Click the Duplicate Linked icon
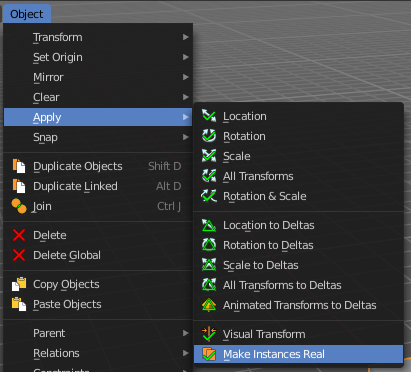This screenshot has width=411, height=372. click(19, 186)
